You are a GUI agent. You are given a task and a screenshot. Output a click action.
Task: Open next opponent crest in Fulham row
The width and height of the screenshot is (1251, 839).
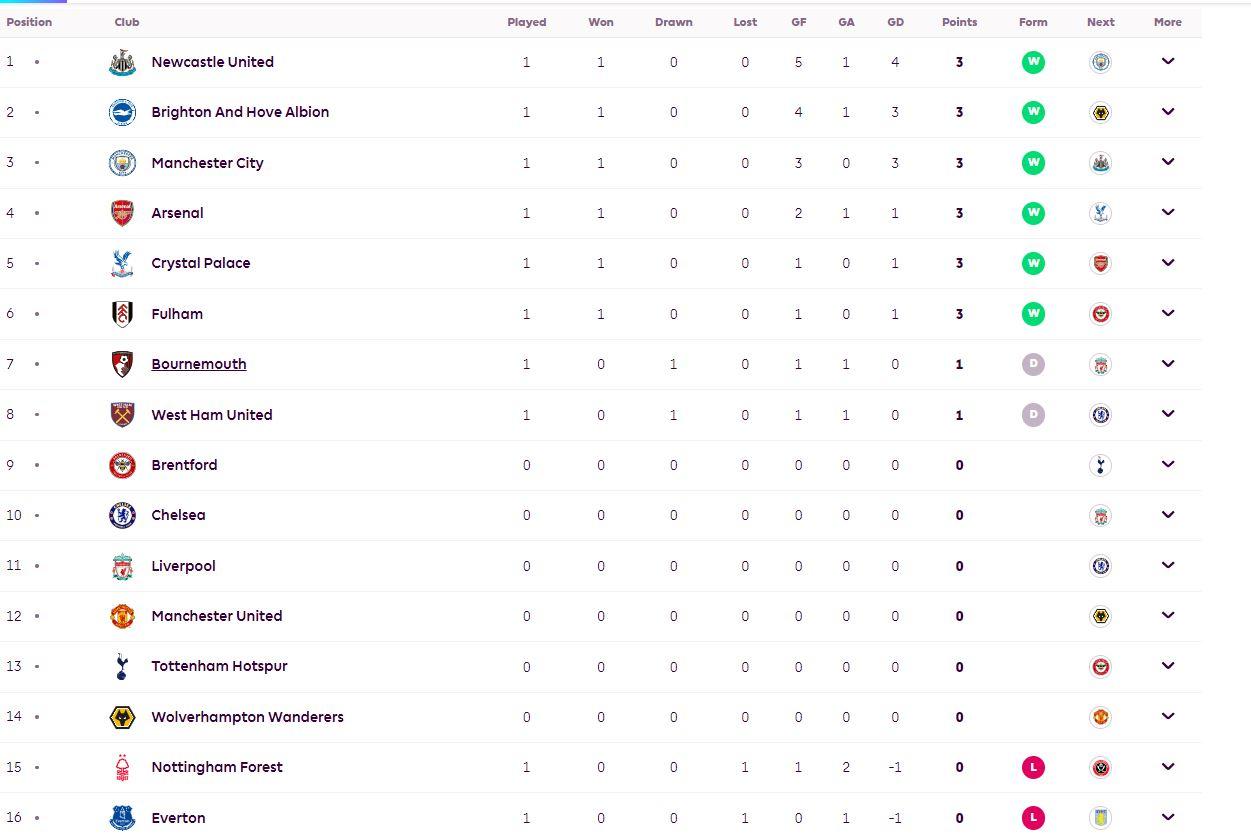(1100, 314)
